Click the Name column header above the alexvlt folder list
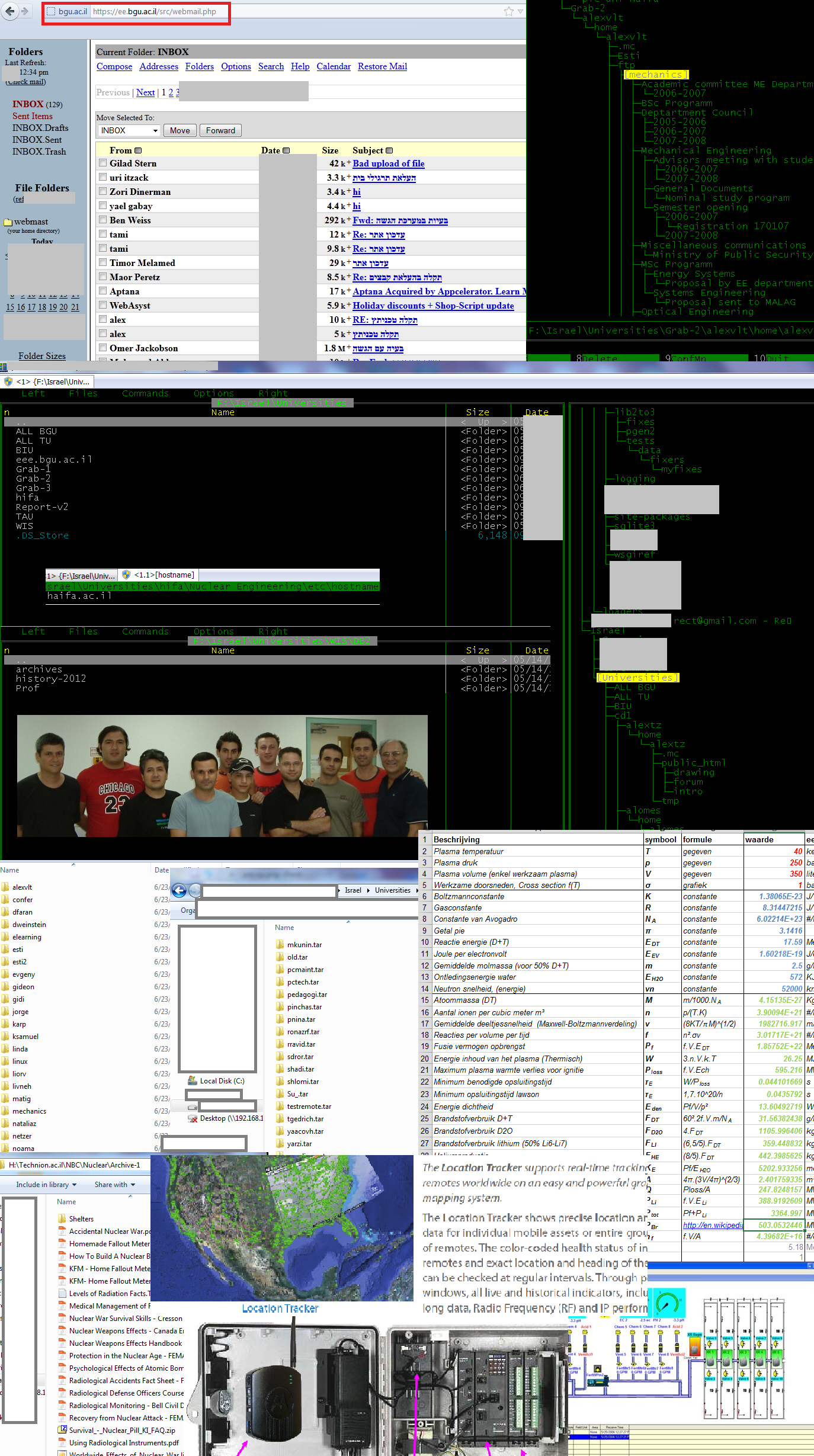This screenshot has height=1456, width=814. [x=9, y=870]
